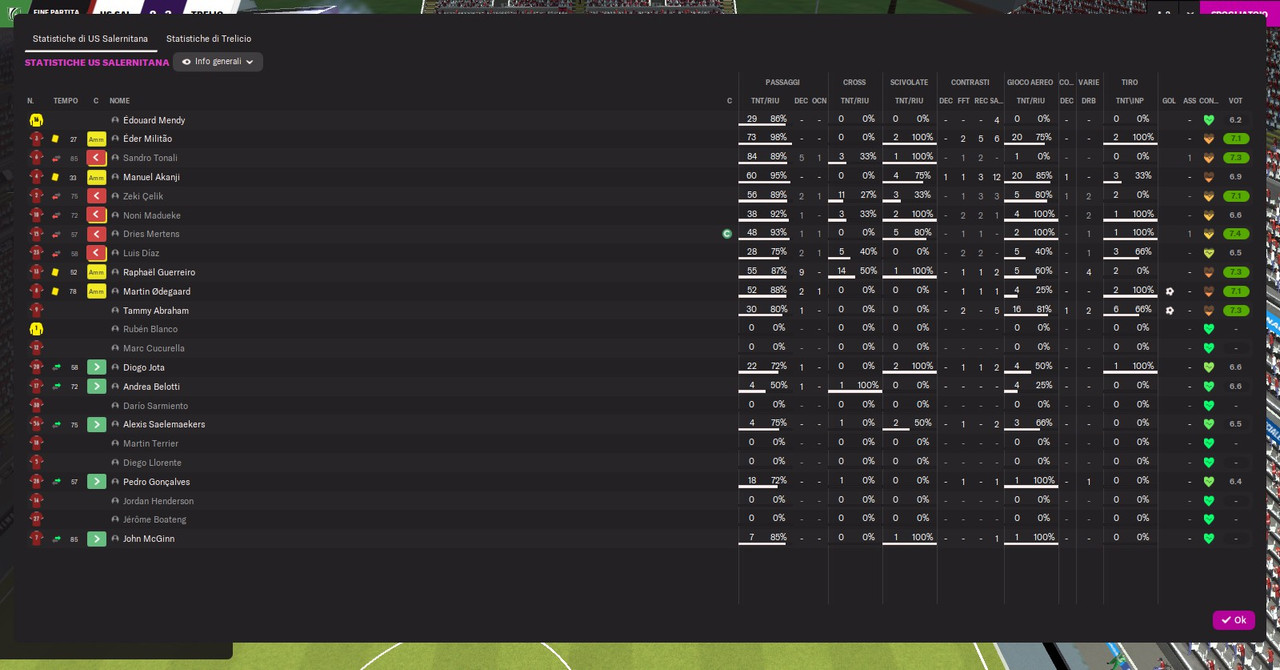Viewport: 1280px width, 670px height.
Task: Expand the Info generali view dropdown
Action: coord(218,62)
